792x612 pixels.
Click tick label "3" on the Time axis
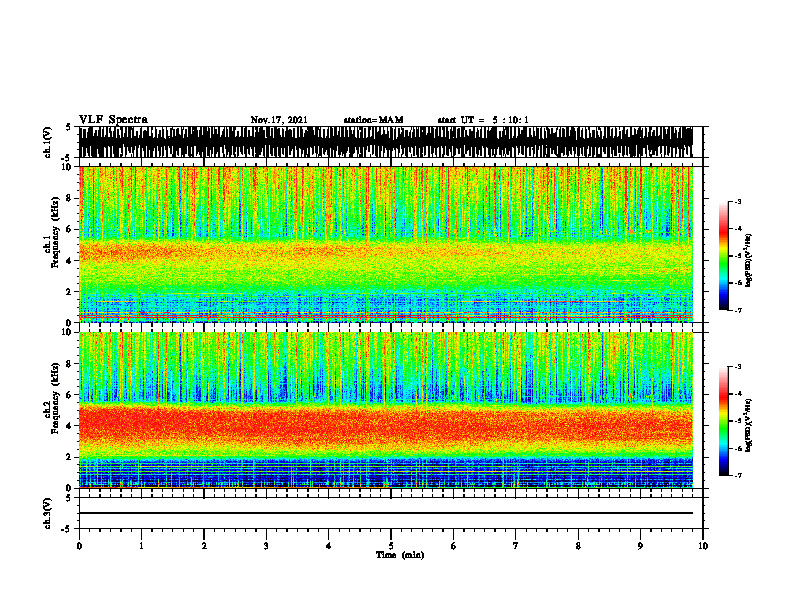266,546
